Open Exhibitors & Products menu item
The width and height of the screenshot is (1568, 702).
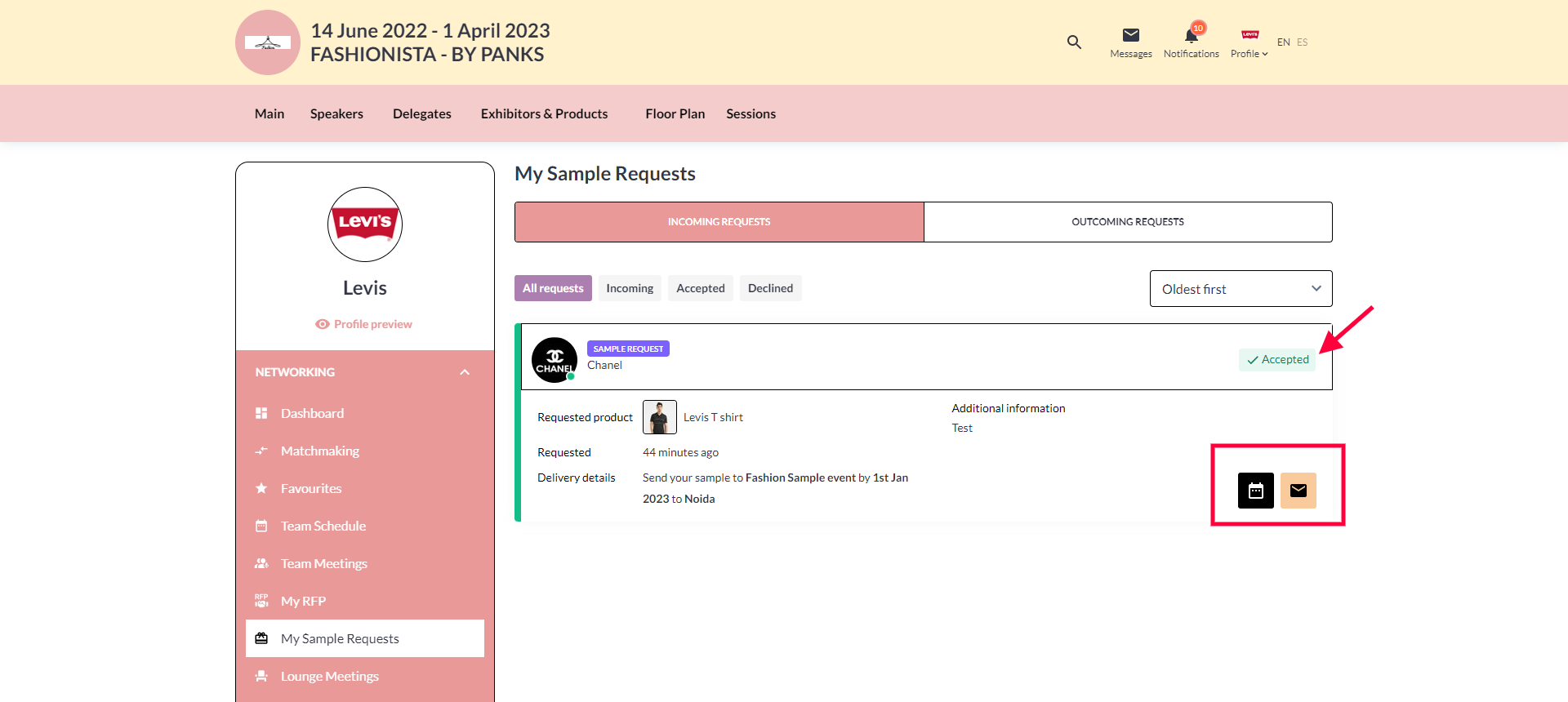coord(544,113)
